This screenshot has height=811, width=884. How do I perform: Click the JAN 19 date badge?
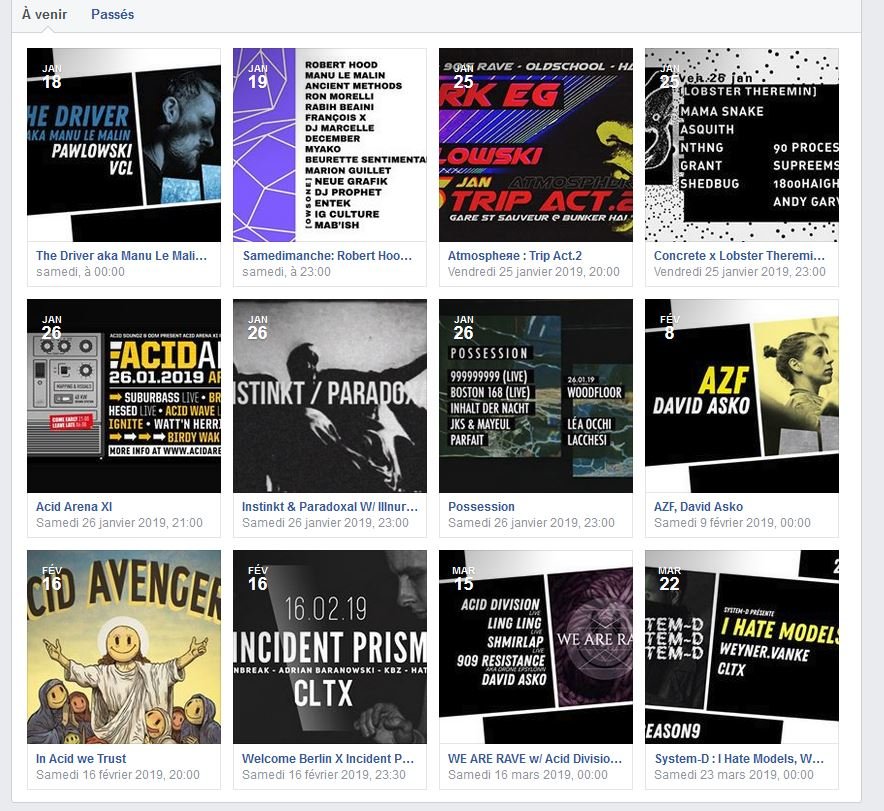258,77
